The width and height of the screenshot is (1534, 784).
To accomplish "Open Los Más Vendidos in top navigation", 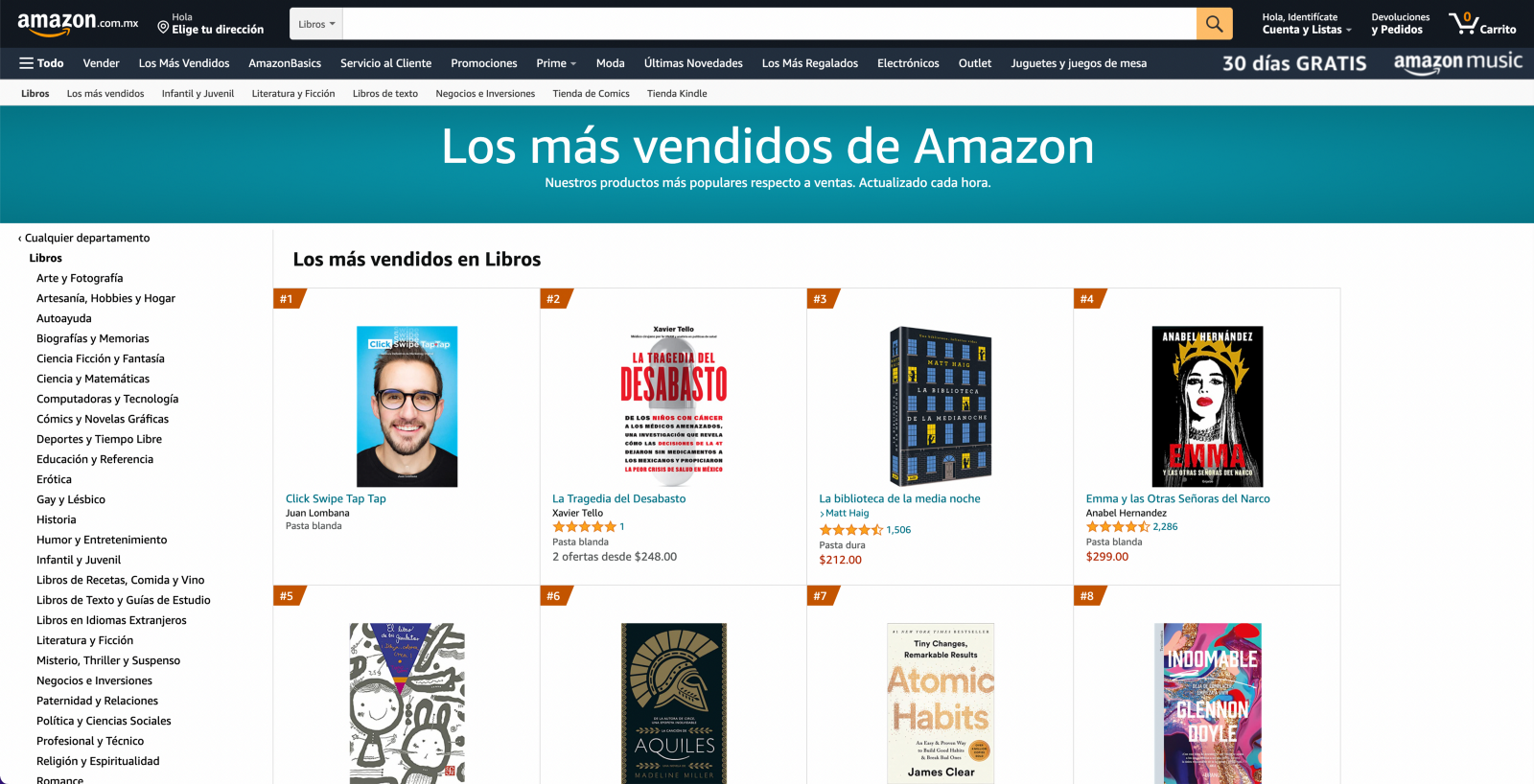I will click(x=184, y=63).
